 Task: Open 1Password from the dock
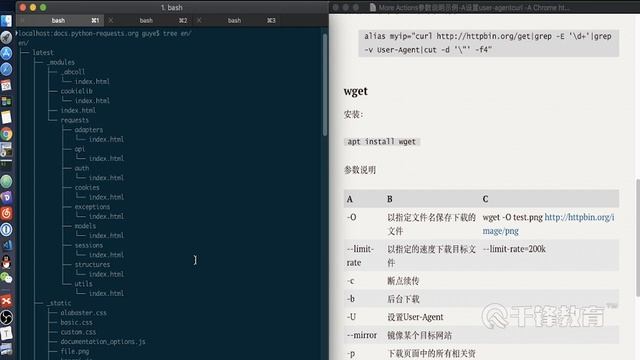pos(6,229)
